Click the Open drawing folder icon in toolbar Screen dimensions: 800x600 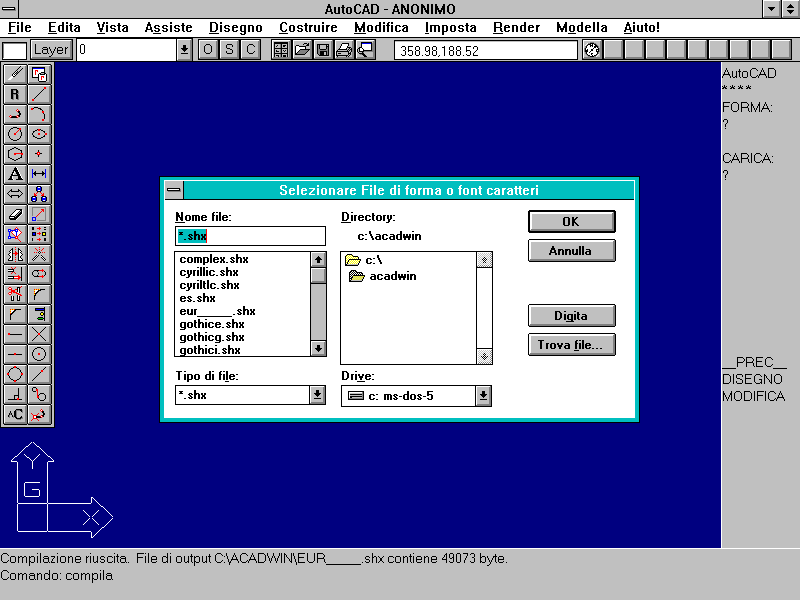[x=302, y=50]
